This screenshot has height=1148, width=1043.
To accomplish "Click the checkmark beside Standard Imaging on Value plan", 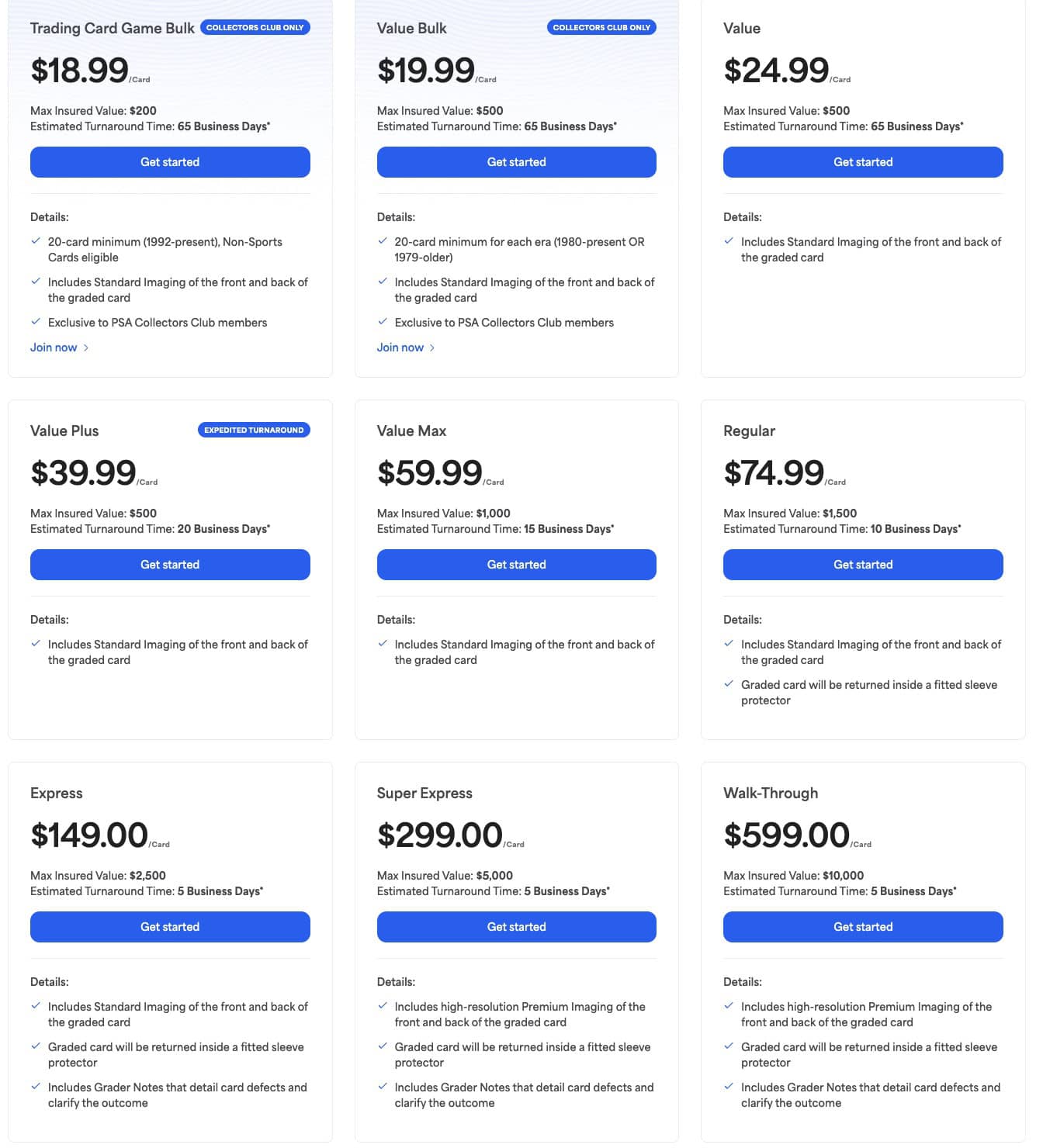I will tap(728, 241).
